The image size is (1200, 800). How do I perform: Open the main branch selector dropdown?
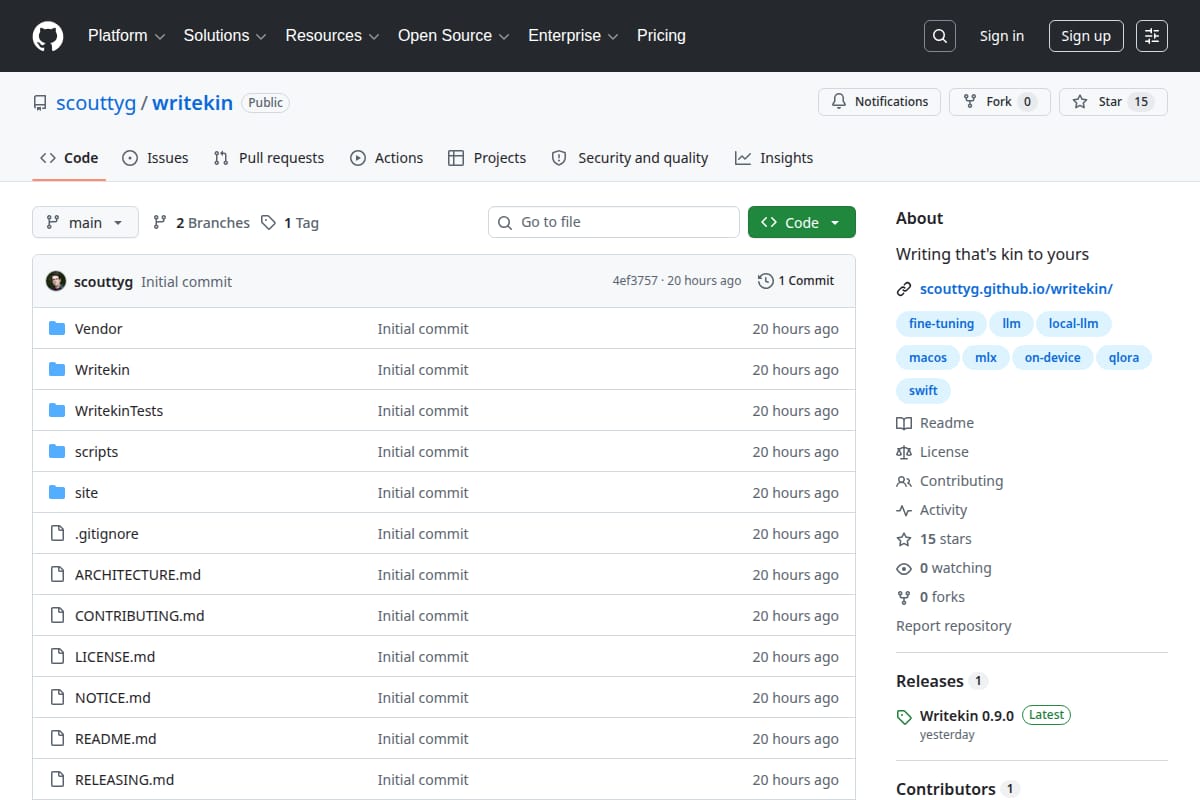[x=85, y=222]
